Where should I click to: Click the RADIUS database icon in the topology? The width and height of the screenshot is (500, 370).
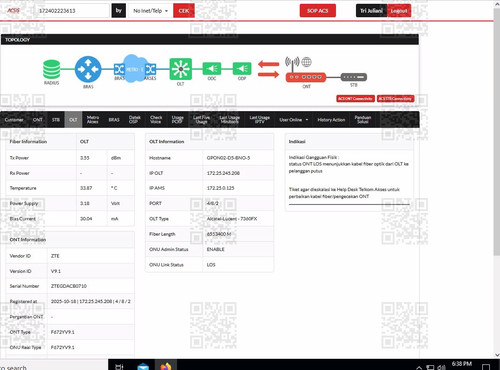[51, 69]
